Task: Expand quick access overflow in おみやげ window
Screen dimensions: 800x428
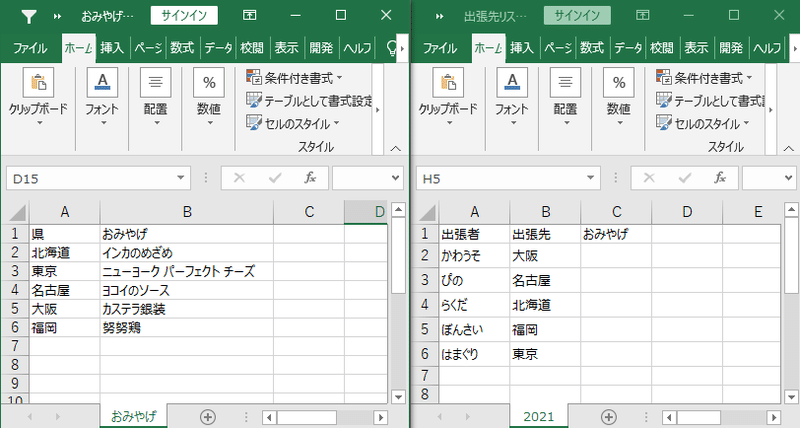Action: [x=57, y=16]
